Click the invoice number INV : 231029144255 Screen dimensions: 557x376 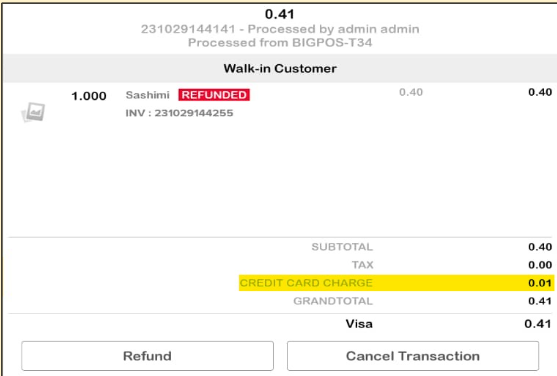pyautogui.click(x=179, y=113)
